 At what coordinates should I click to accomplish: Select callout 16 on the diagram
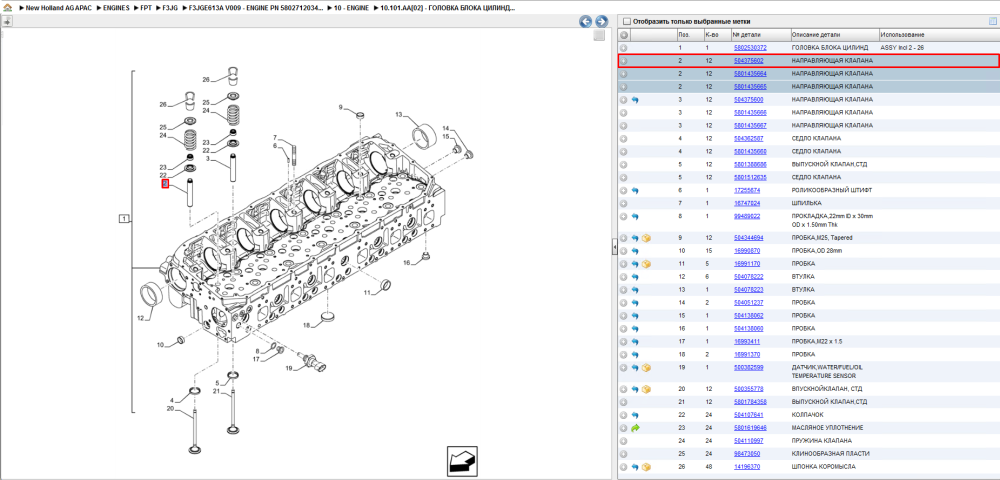(x=406, y=263)
